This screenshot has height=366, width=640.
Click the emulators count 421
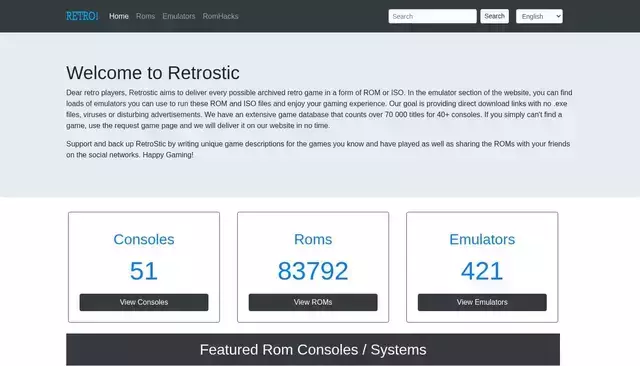coord(482,271)
